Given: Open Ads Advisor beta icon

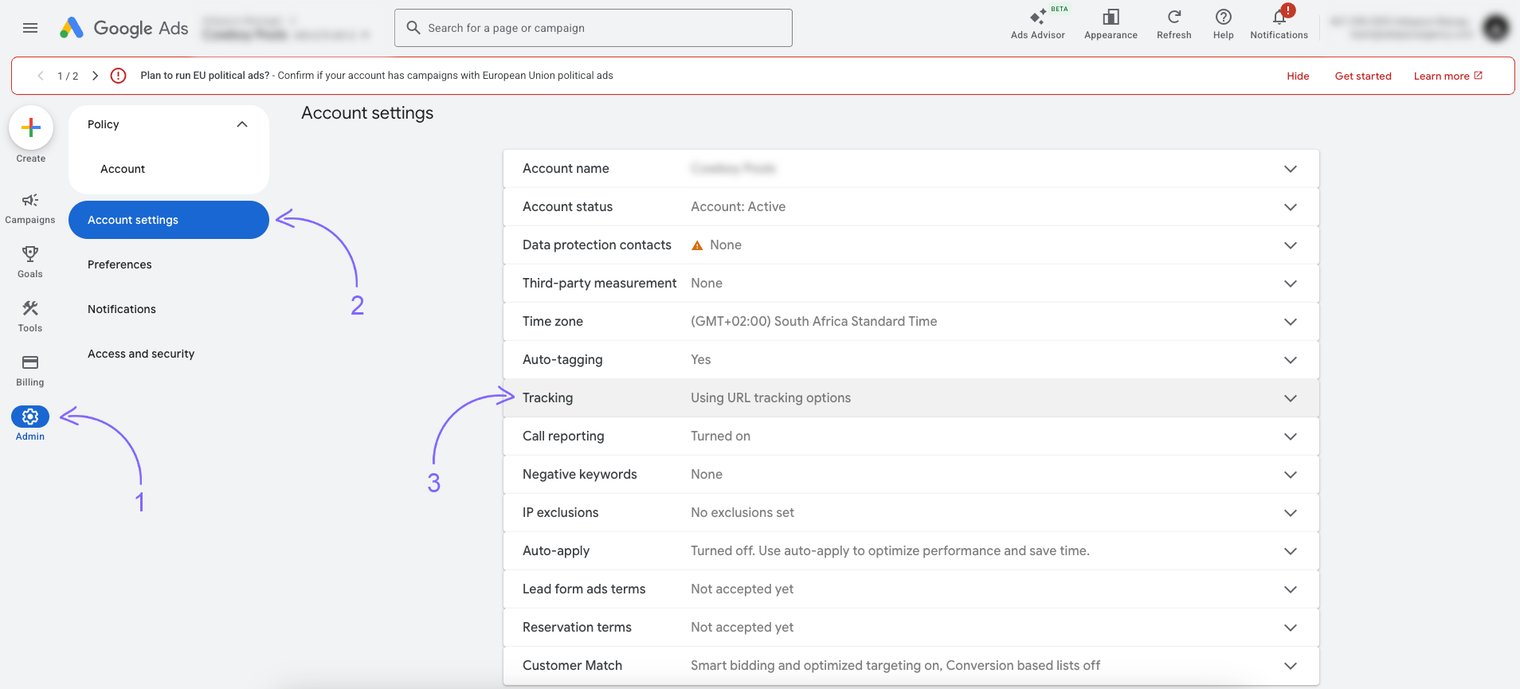Looking at the screenshot, I should pyautogui.click(x=1038, y=18).
